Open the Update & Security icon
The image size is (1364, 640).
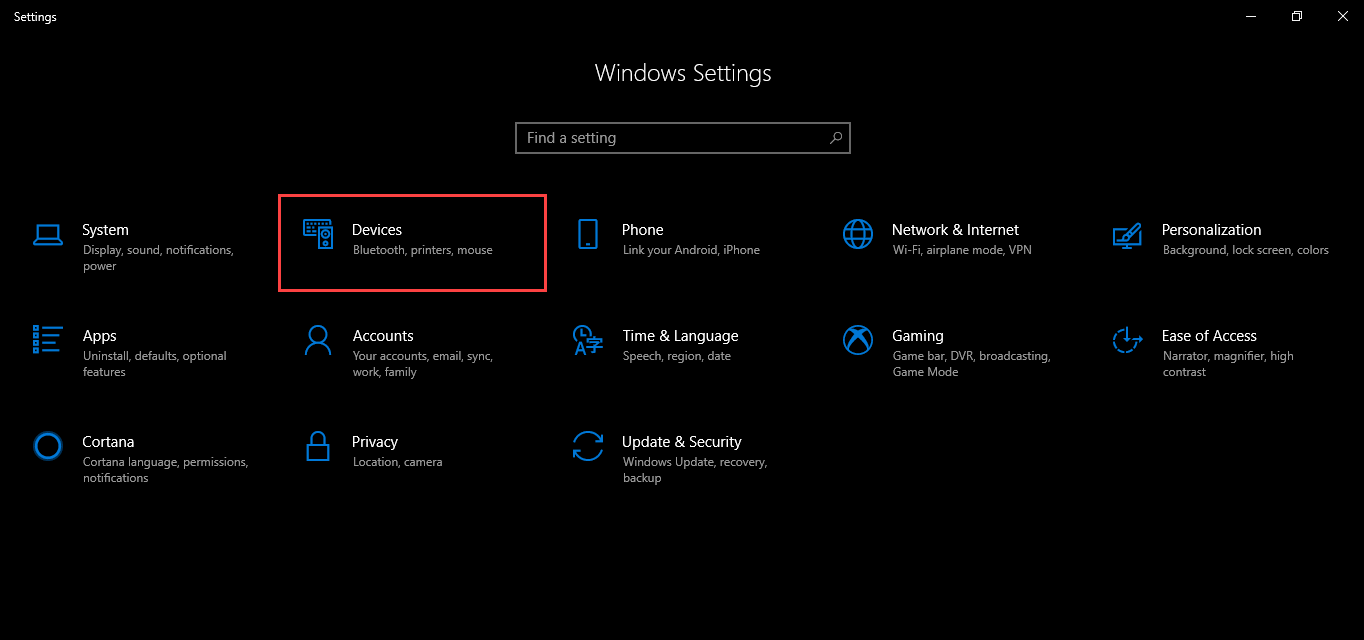point(588,446)
